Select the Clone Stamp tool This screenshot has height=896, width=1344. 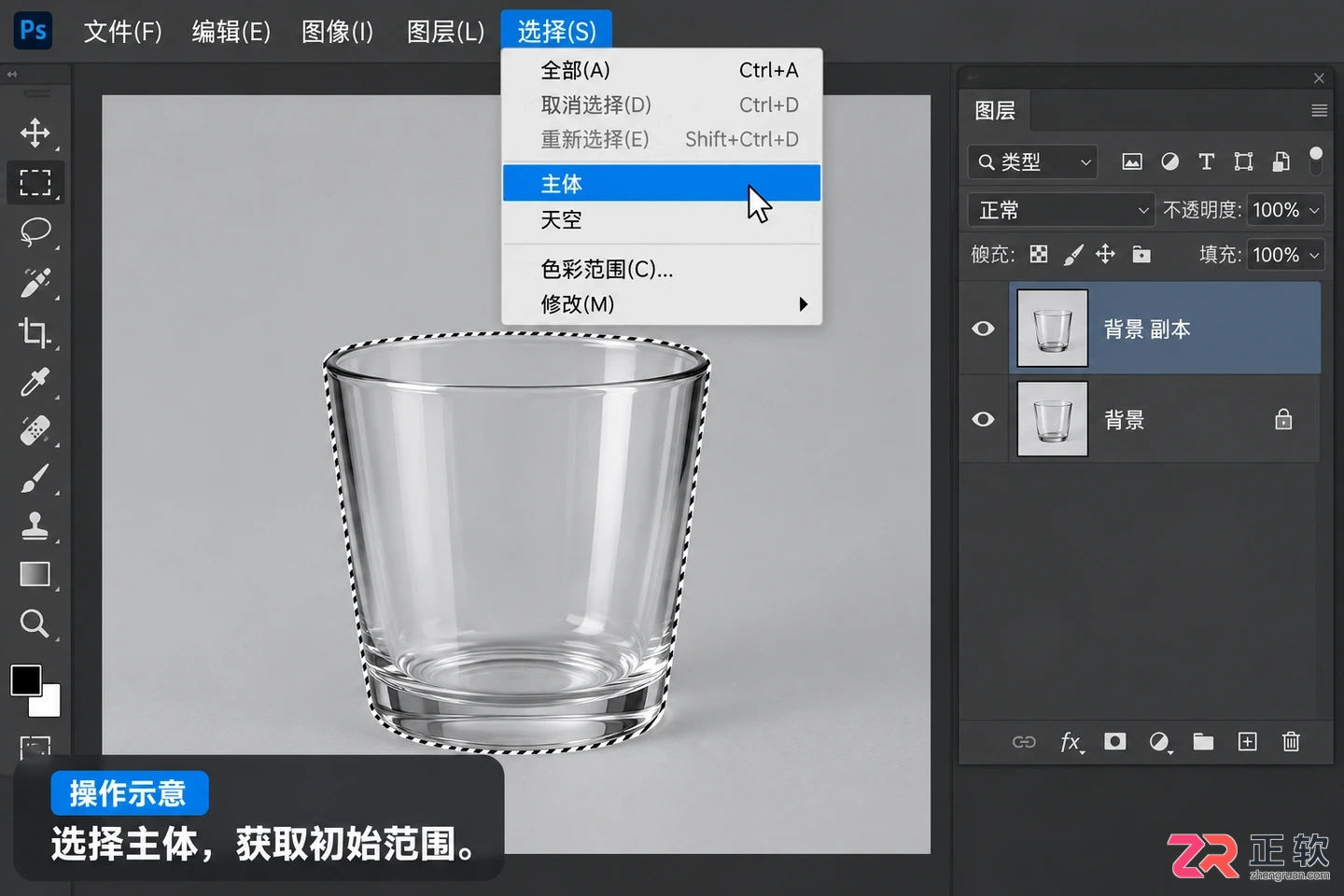pos(35,526)
